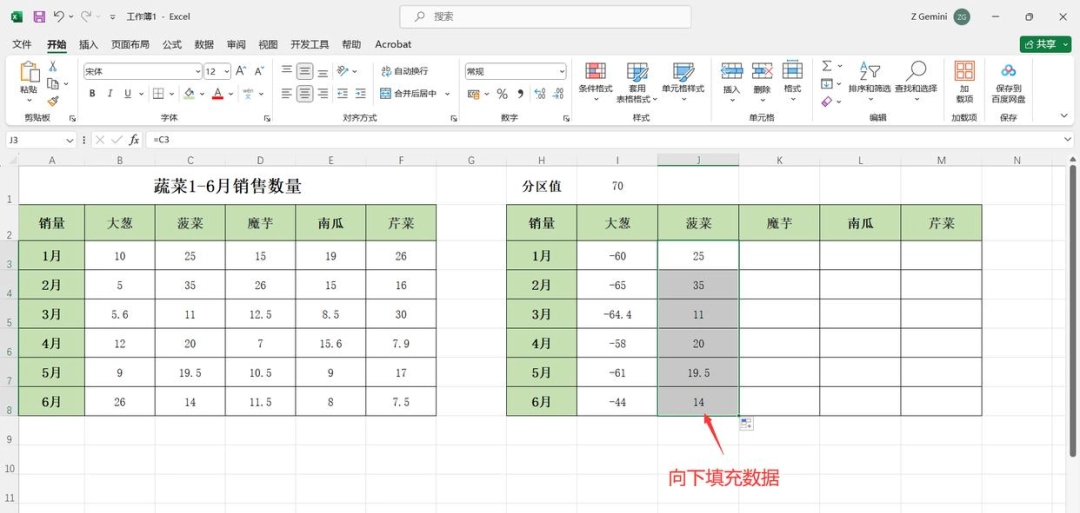Apply the red font color
The image size is (1080, 513).
[x=218, y=94]
